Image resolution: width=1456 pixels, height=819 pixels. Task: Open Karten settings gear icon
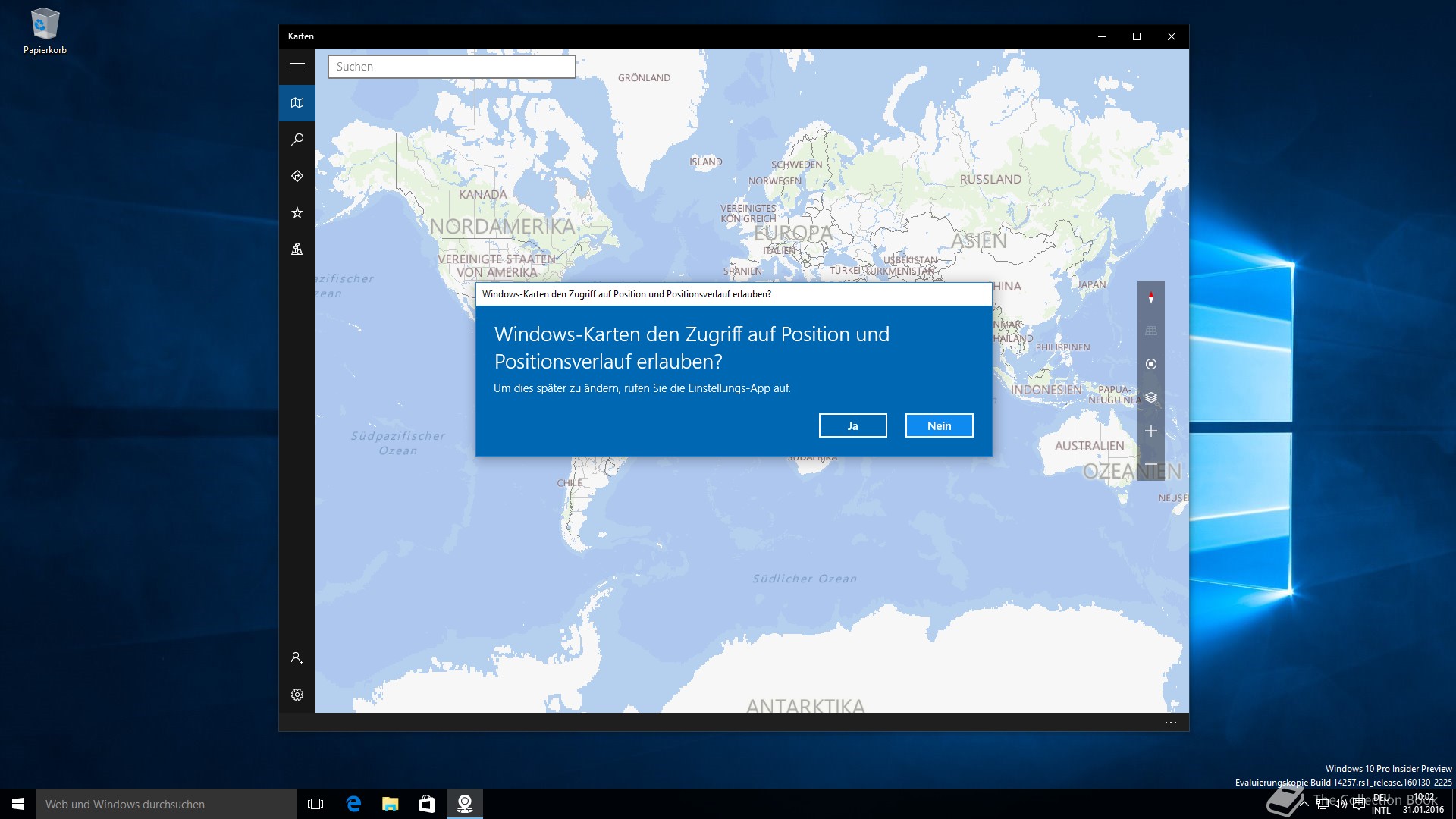point(297,695)
